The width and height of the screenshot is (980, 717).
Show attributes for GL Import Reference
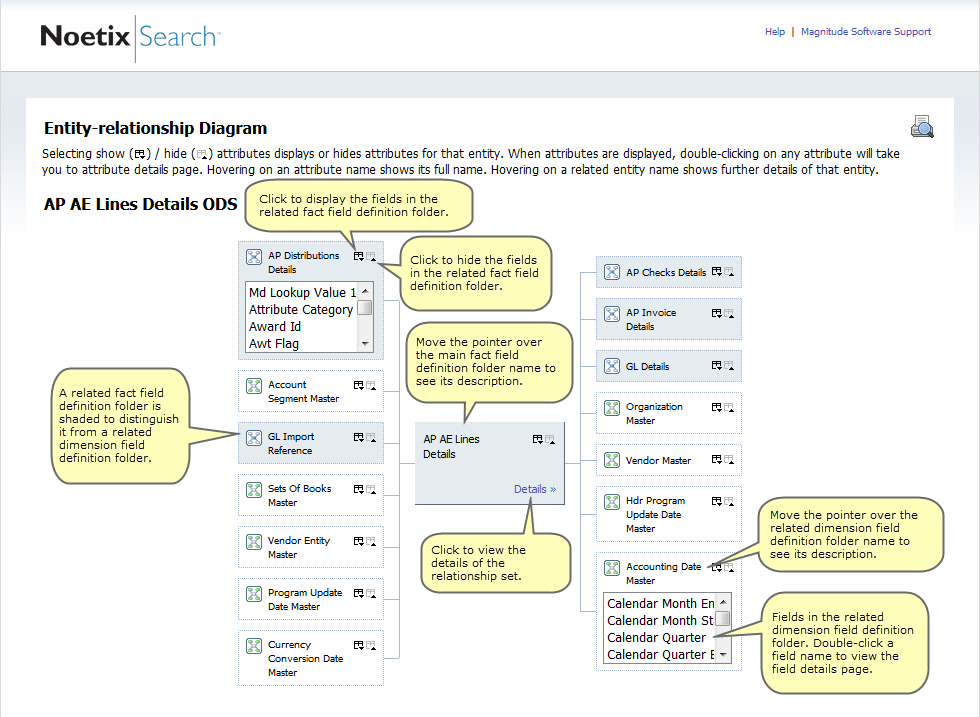358,437
